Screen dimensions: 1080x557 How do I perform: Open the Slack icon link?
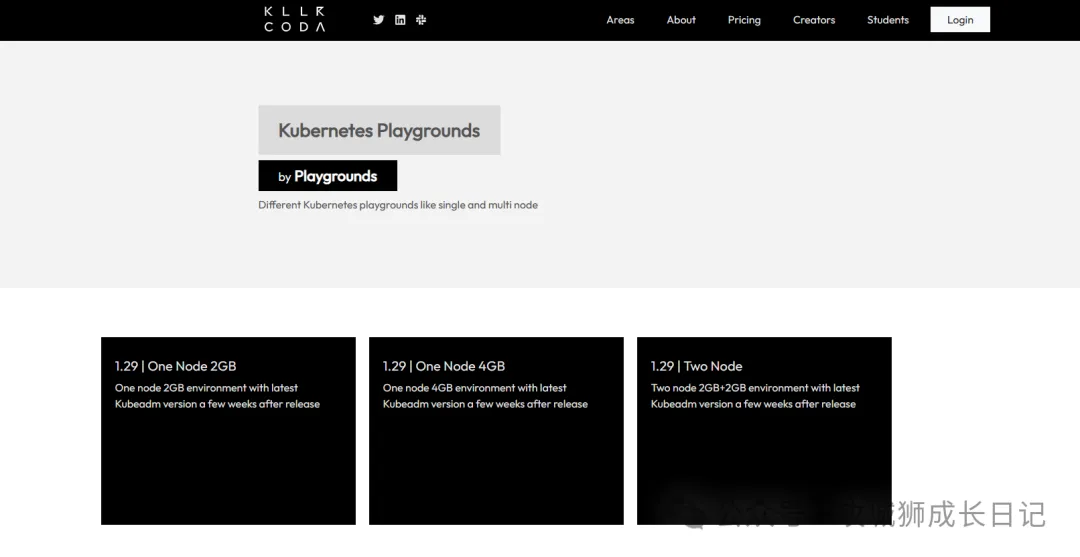pyautogui.click(x=421, y=19)
